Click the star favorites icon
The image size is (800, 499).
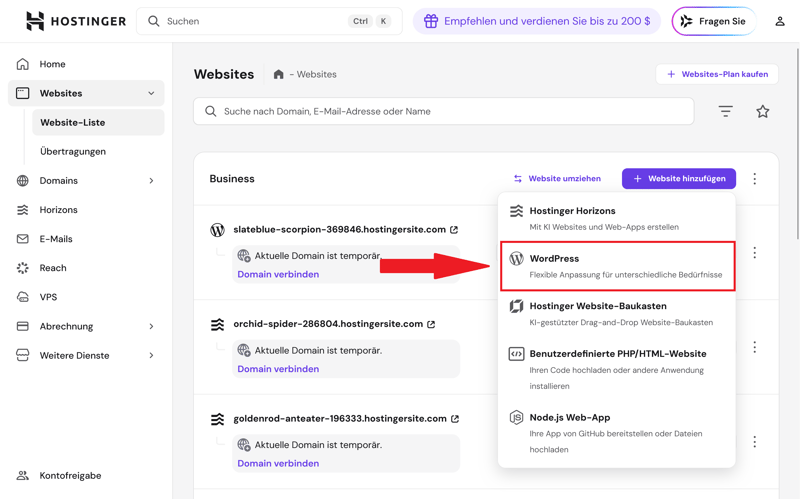[x=763, y=111]
